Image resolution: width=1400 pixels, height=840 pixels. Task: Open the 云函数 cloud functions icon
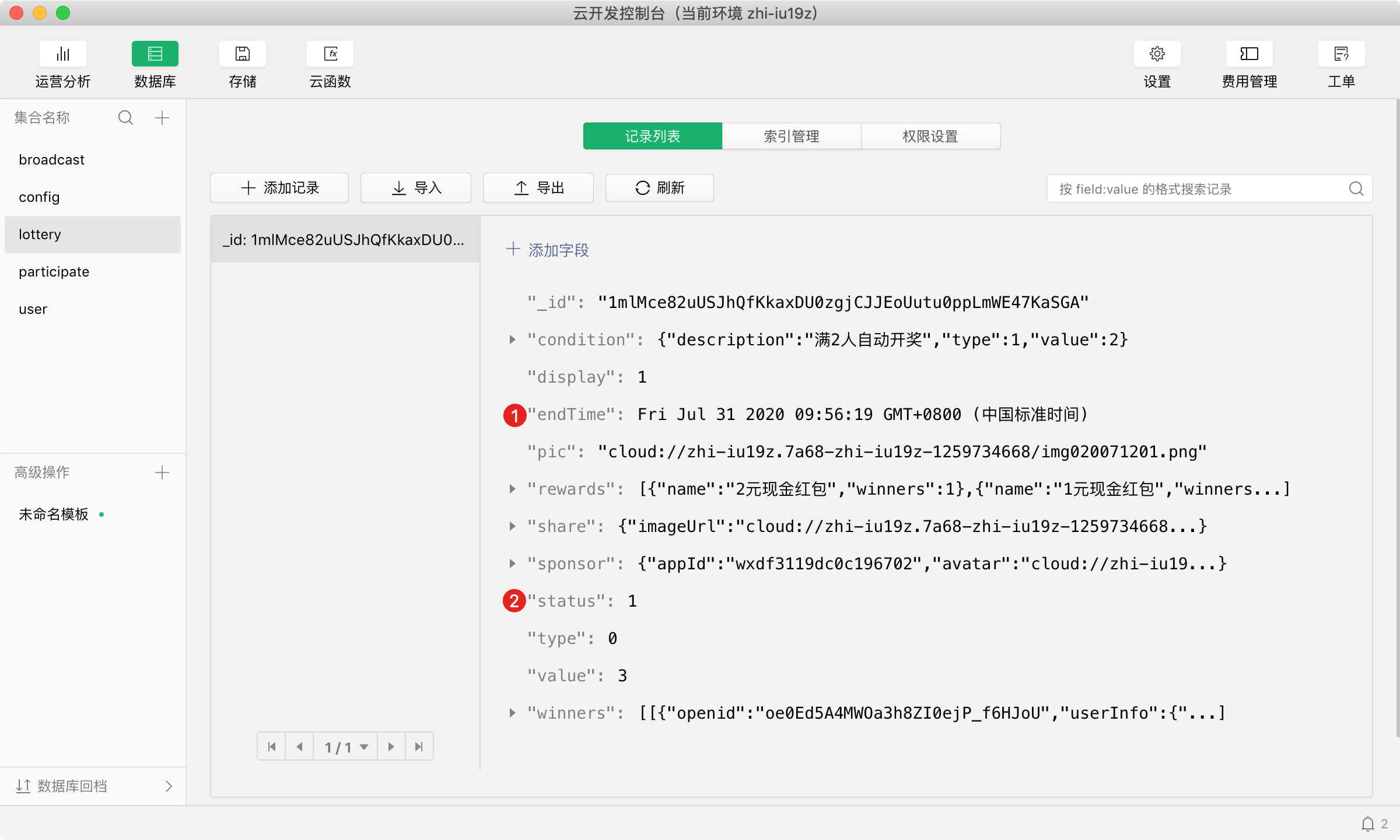click(330, 54)
